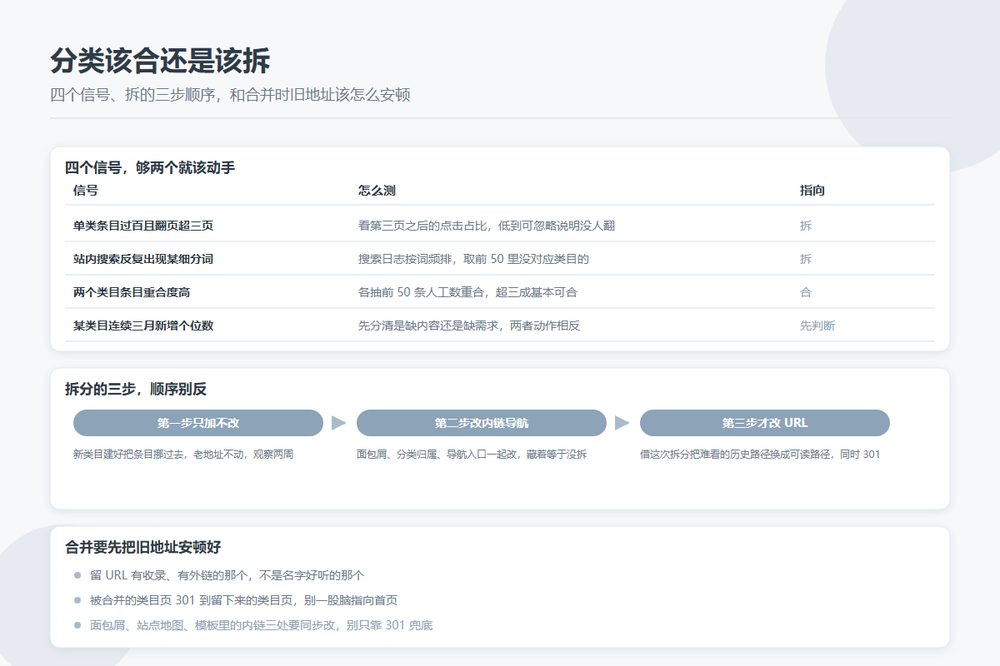This screenshot has width=1000, height=666.
Task: Click the cell 看第三页之后的点击占比
Action: (x=487, y=225)
